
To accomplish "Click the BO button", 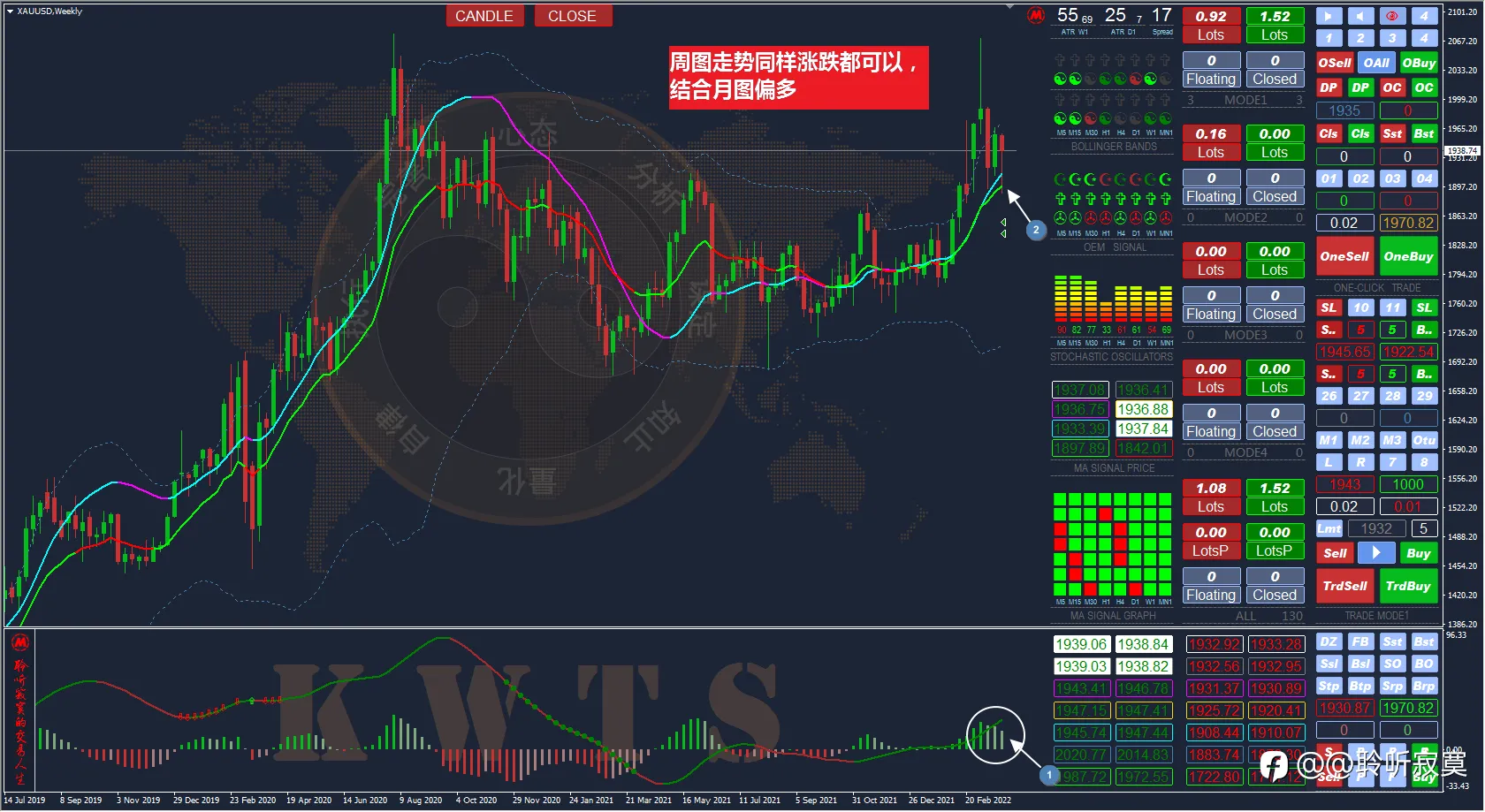I will coord(1424,664).
